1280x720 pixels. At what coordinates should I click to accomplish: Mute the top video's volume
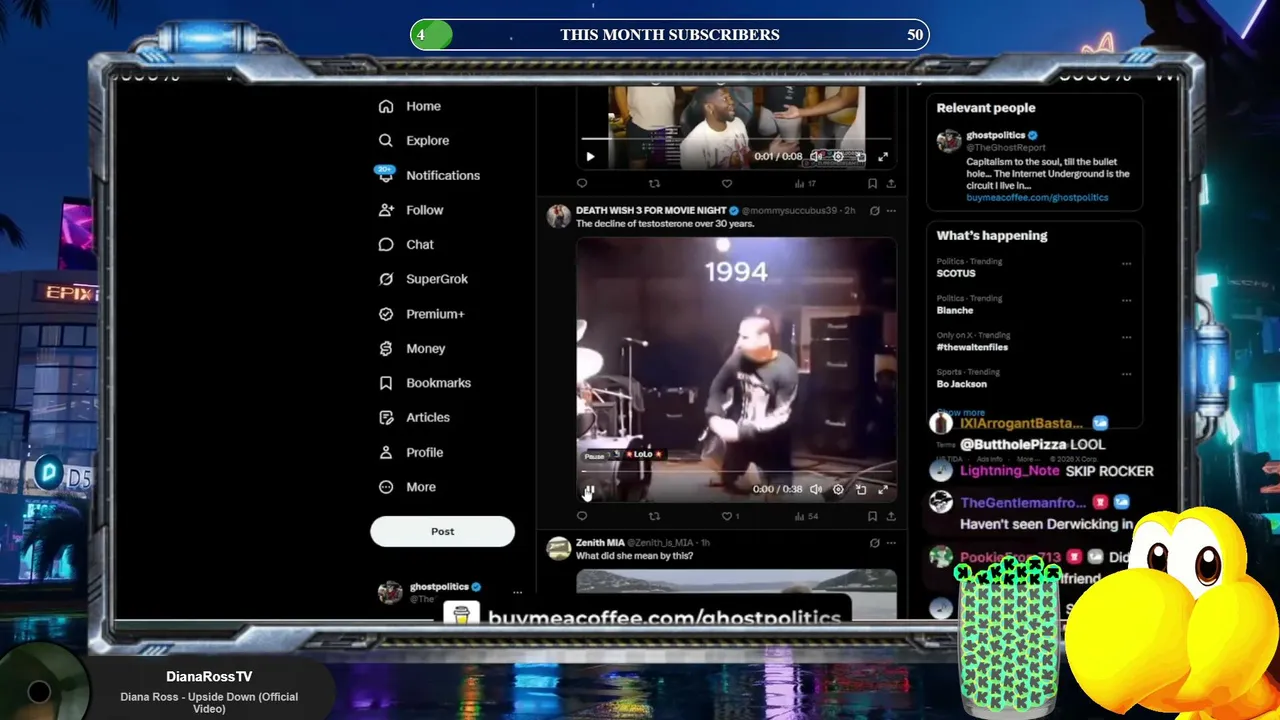tap(816, 156)
